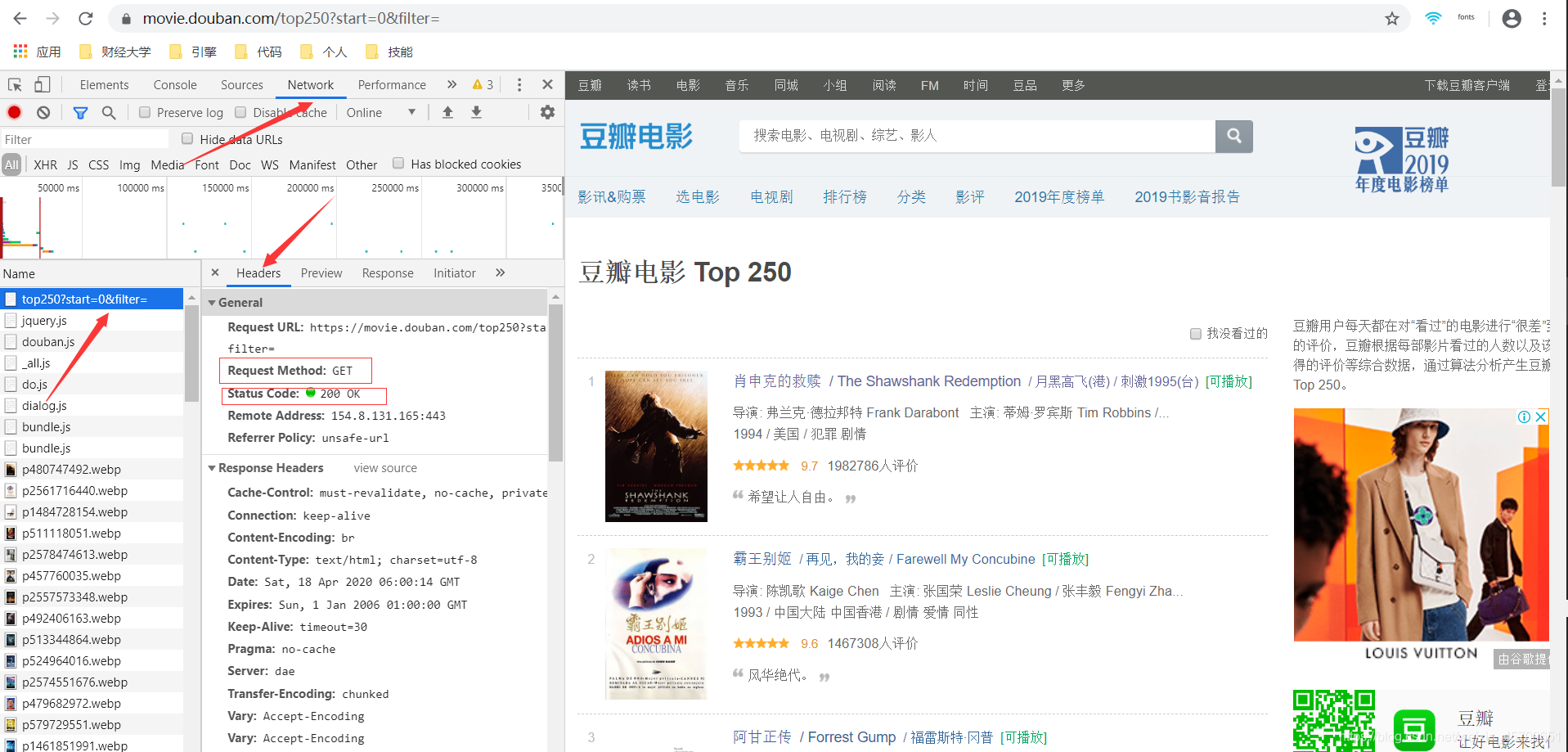Open the apps grid shortcut
Screen dimensions: 1568x752
click(x=20, y=52)
